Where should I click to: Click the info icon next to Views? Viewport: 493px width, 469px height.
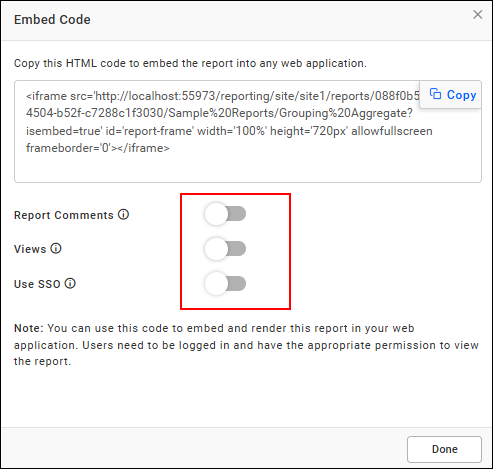[56, 248]
